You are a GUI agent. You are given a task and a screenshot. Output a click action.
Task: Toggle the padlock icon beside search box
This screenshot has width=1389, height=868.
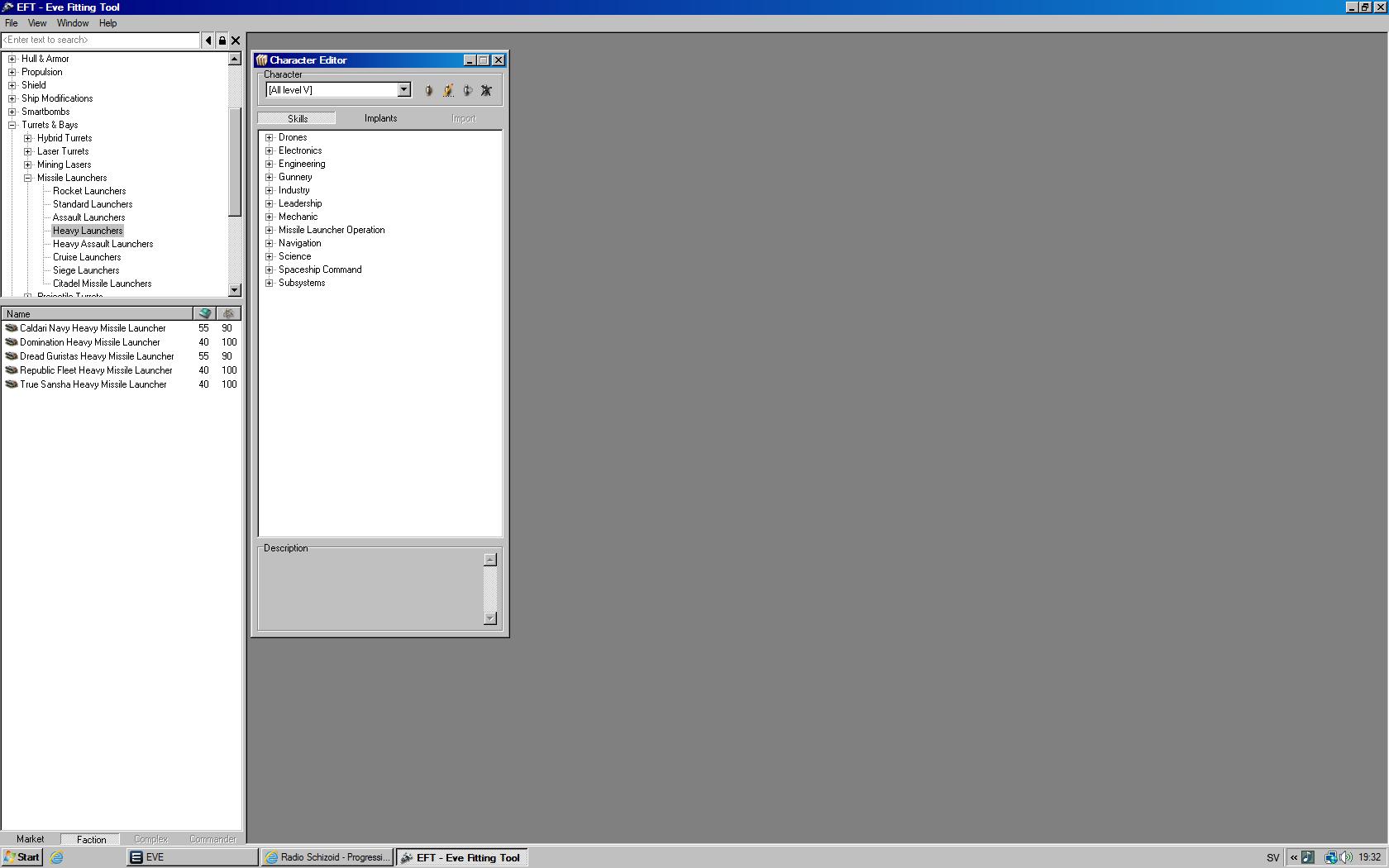click(x=222, y=40)
